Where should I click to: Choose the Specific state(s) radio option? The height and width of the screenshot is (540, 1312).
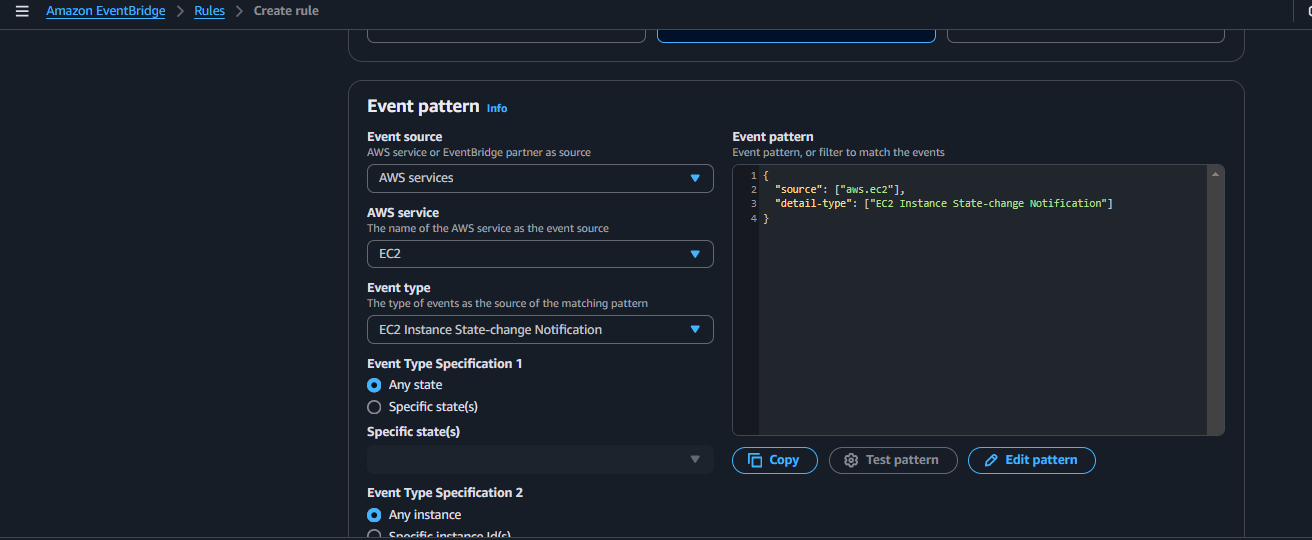[x=374, y=407]
